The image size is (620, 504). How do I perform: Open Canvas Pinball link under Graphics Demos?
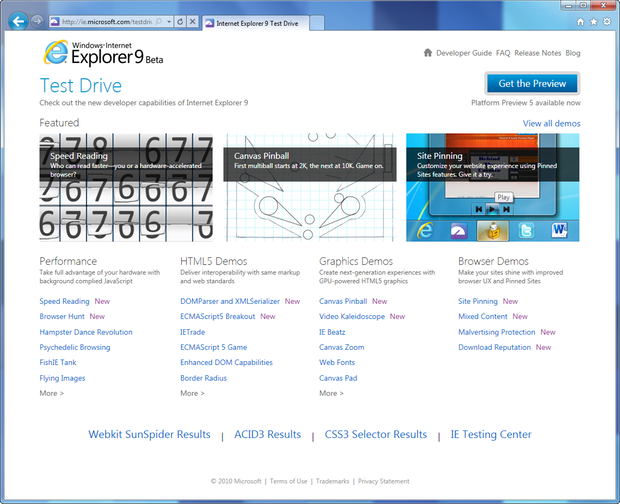343,301
